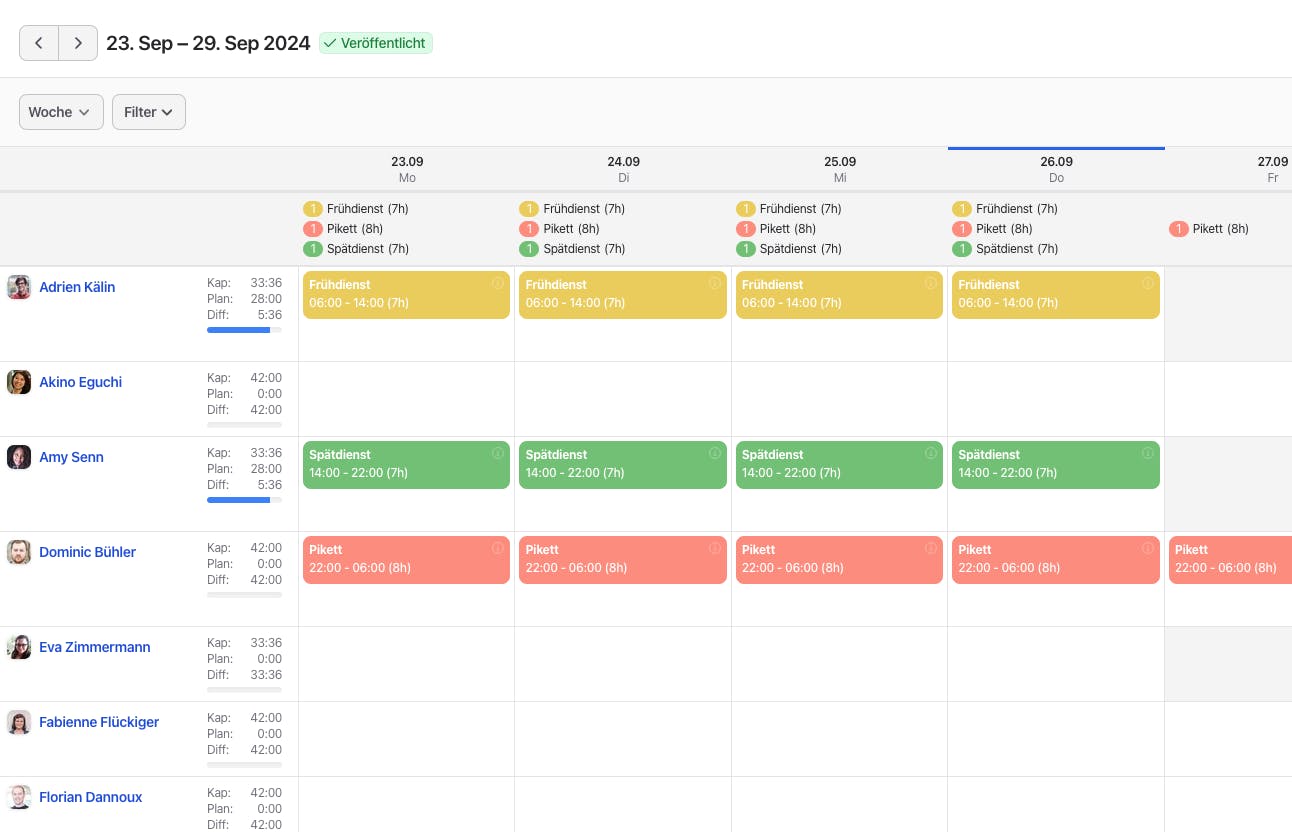Select the 26.09 Do column header

[1056, 169]
